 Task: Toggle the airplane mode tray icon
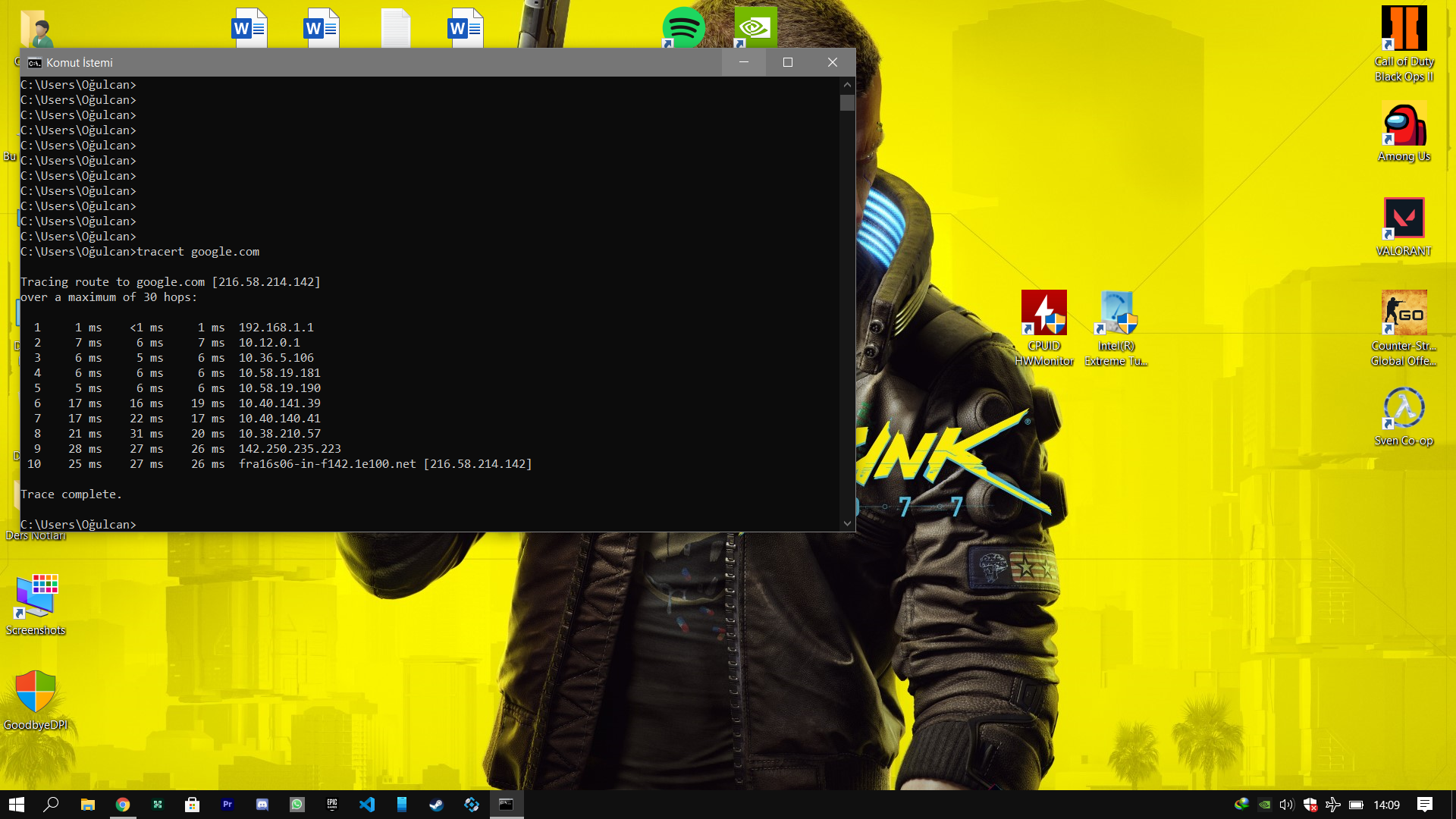pyautogui.click(x=1332, y=805)
